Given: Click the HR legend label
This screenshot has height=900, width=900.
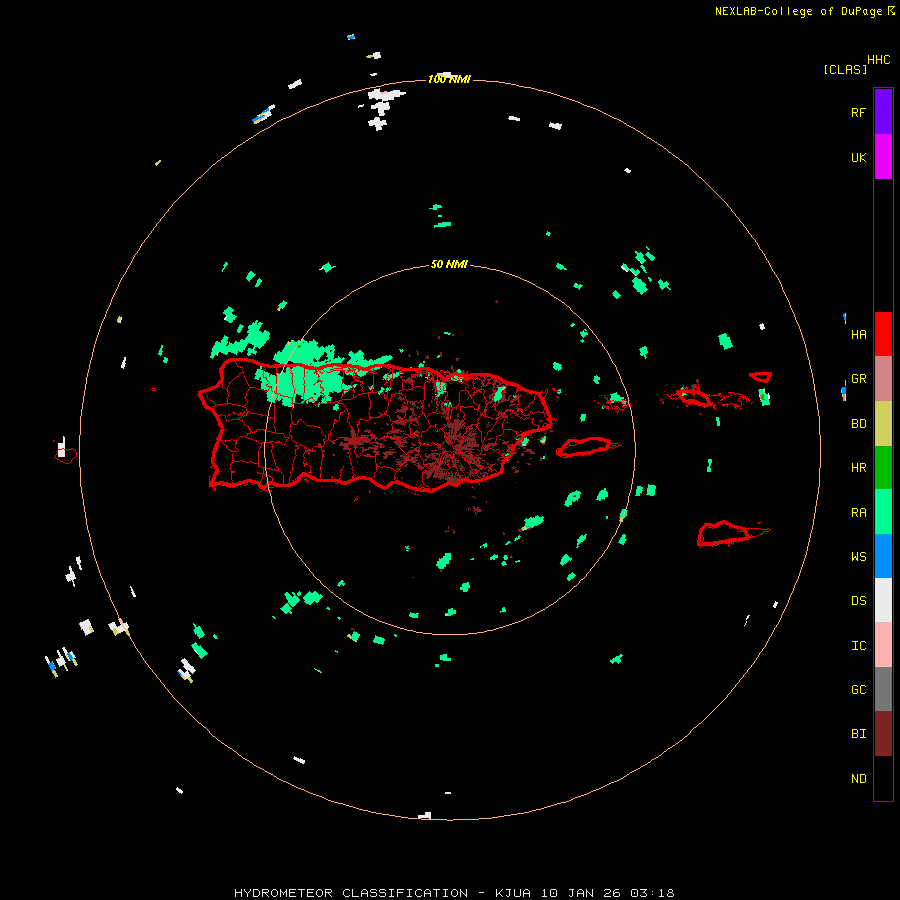Looking at the screenshot, I should [858, 468].
